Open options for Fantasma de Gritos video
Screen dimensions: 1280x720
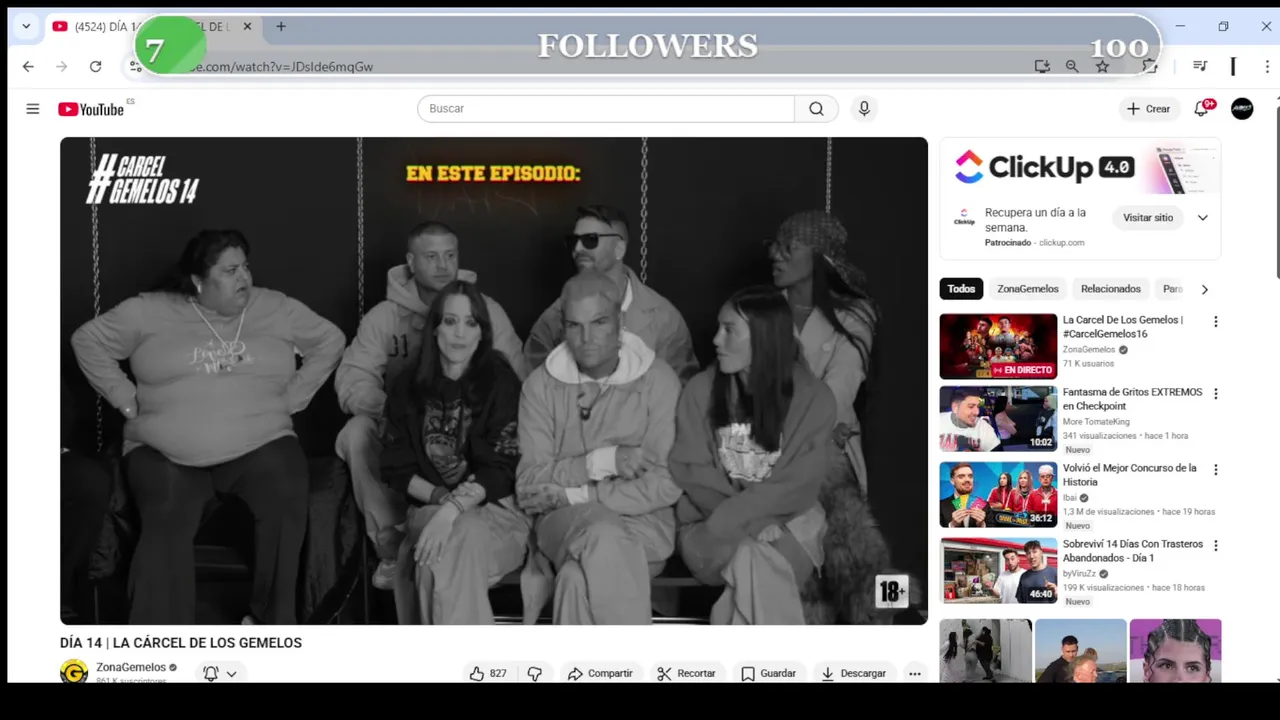1216,394
